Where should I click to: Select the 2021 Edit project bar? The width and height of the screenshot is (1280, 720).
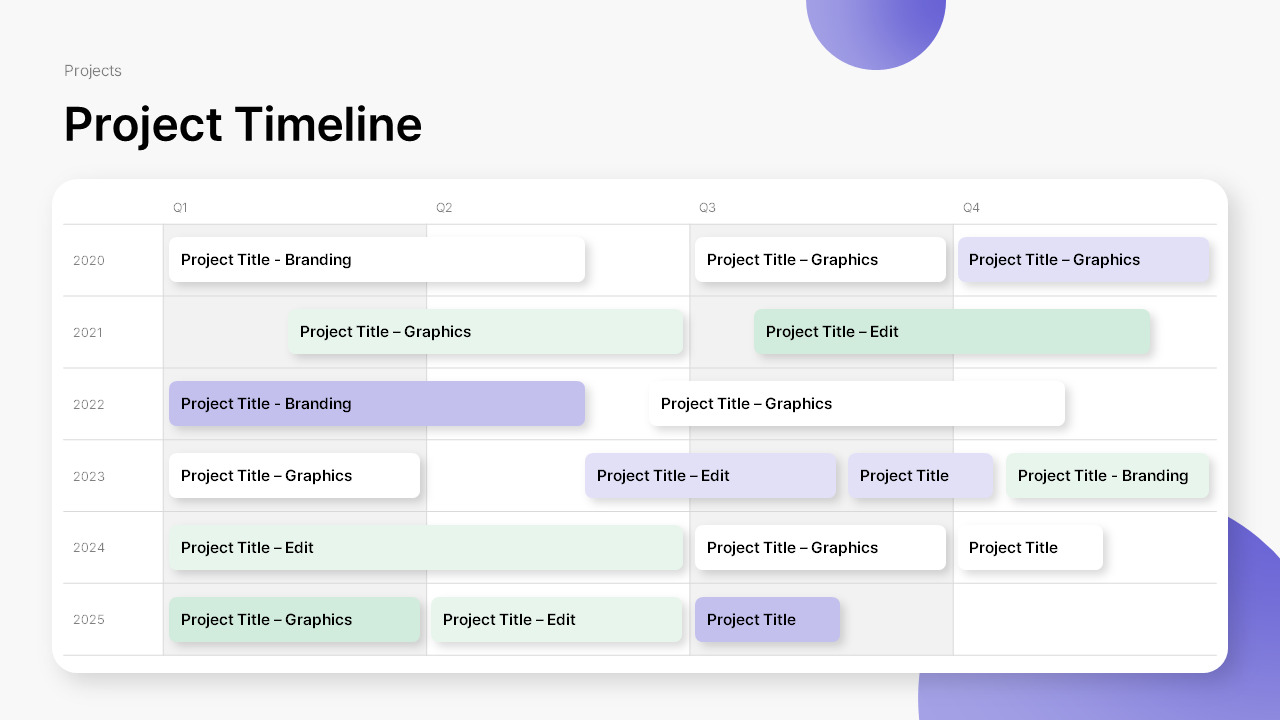(x=952, y=332)
